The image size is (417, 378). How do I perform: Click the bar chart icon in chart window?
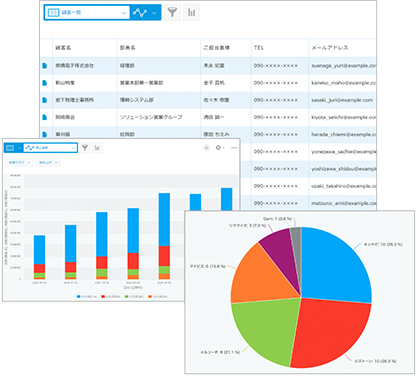point(97,148)
